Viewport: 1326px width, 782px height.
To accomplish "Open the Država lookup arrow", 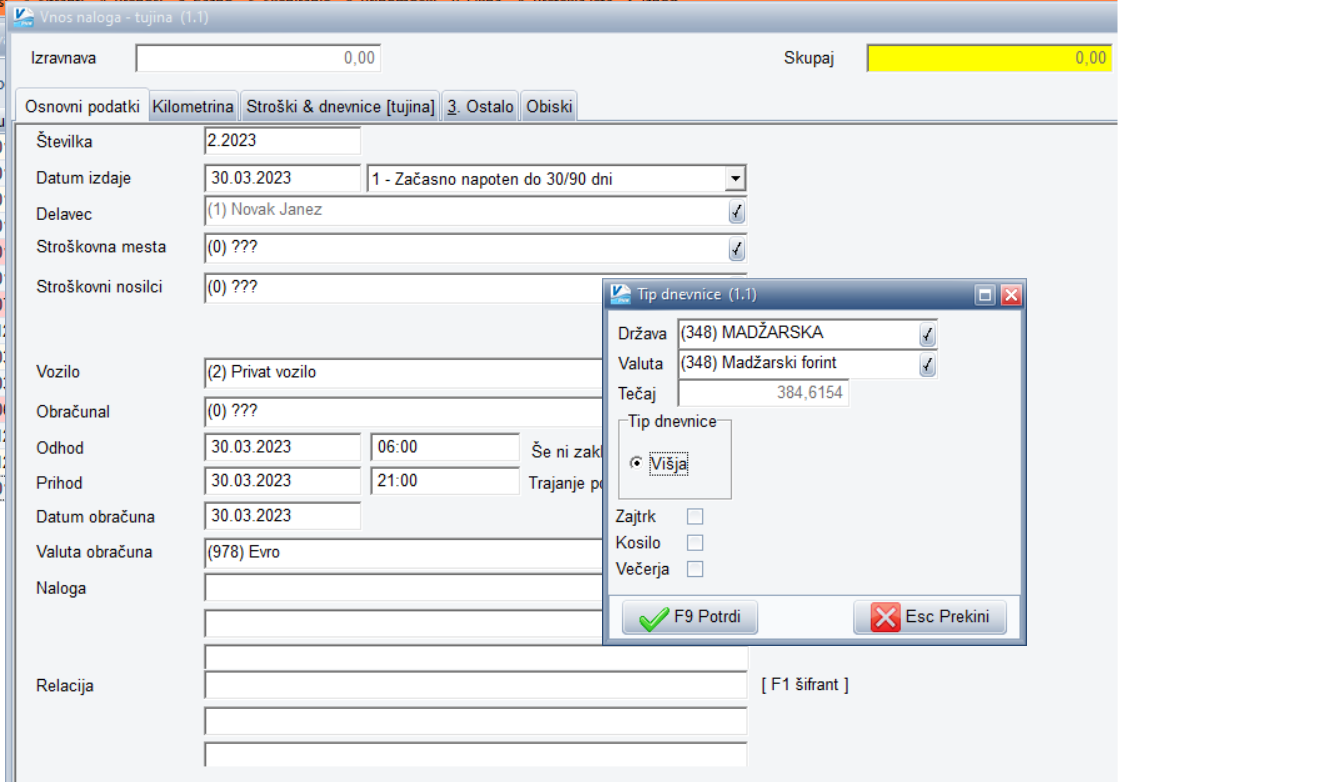I will click(928, 335).
